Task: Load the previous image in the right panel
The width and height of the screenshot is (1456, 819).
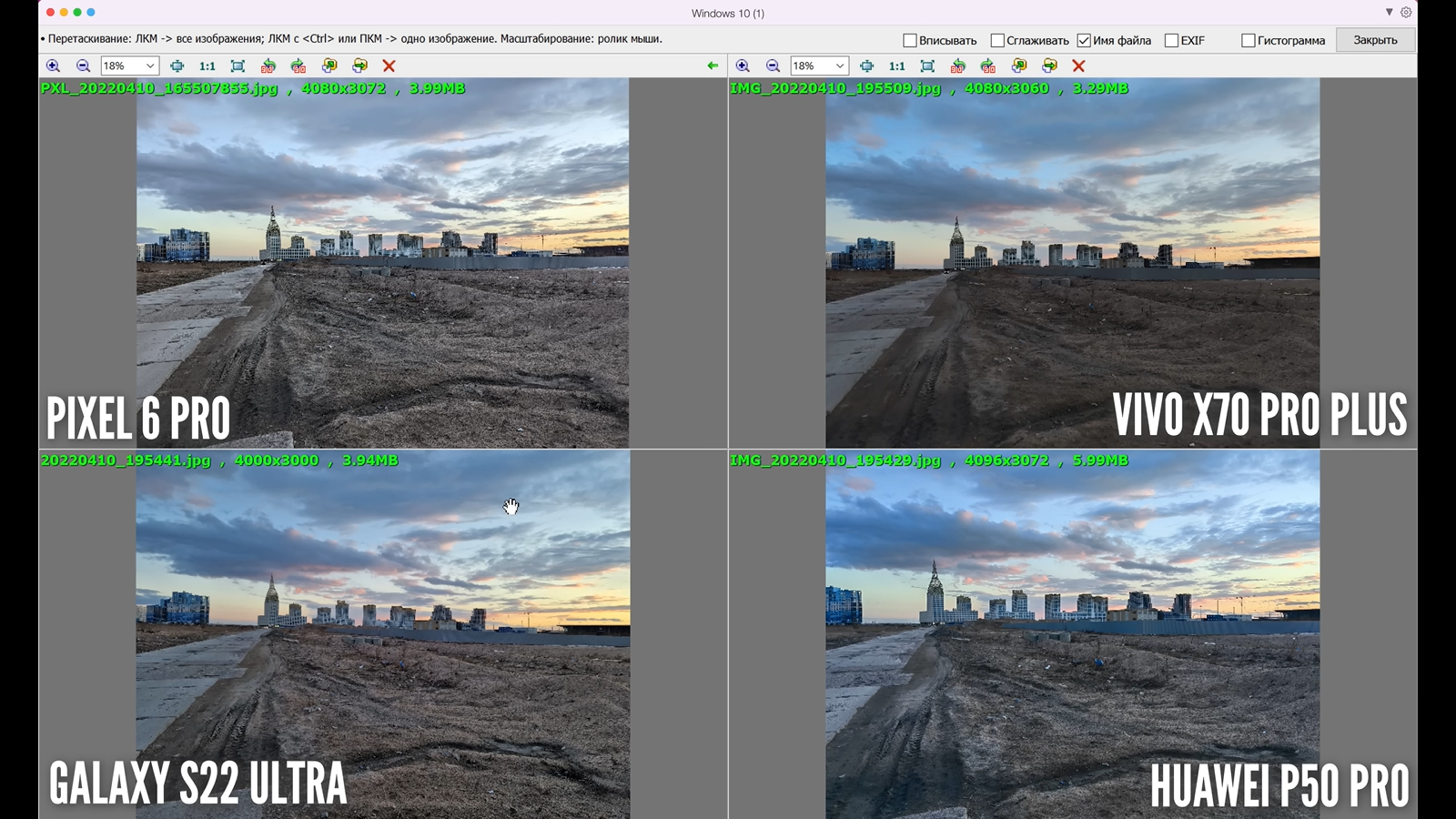Action: point(1019,66)
